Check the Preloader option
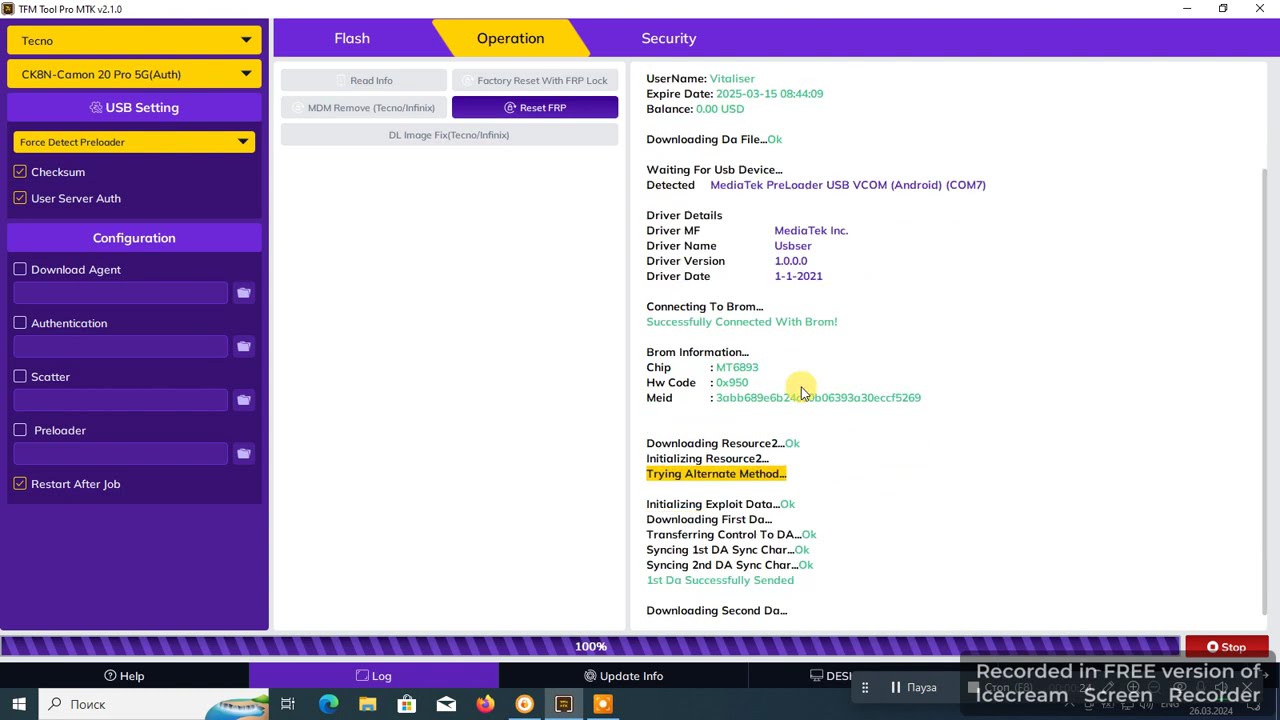 coord(20,430)
